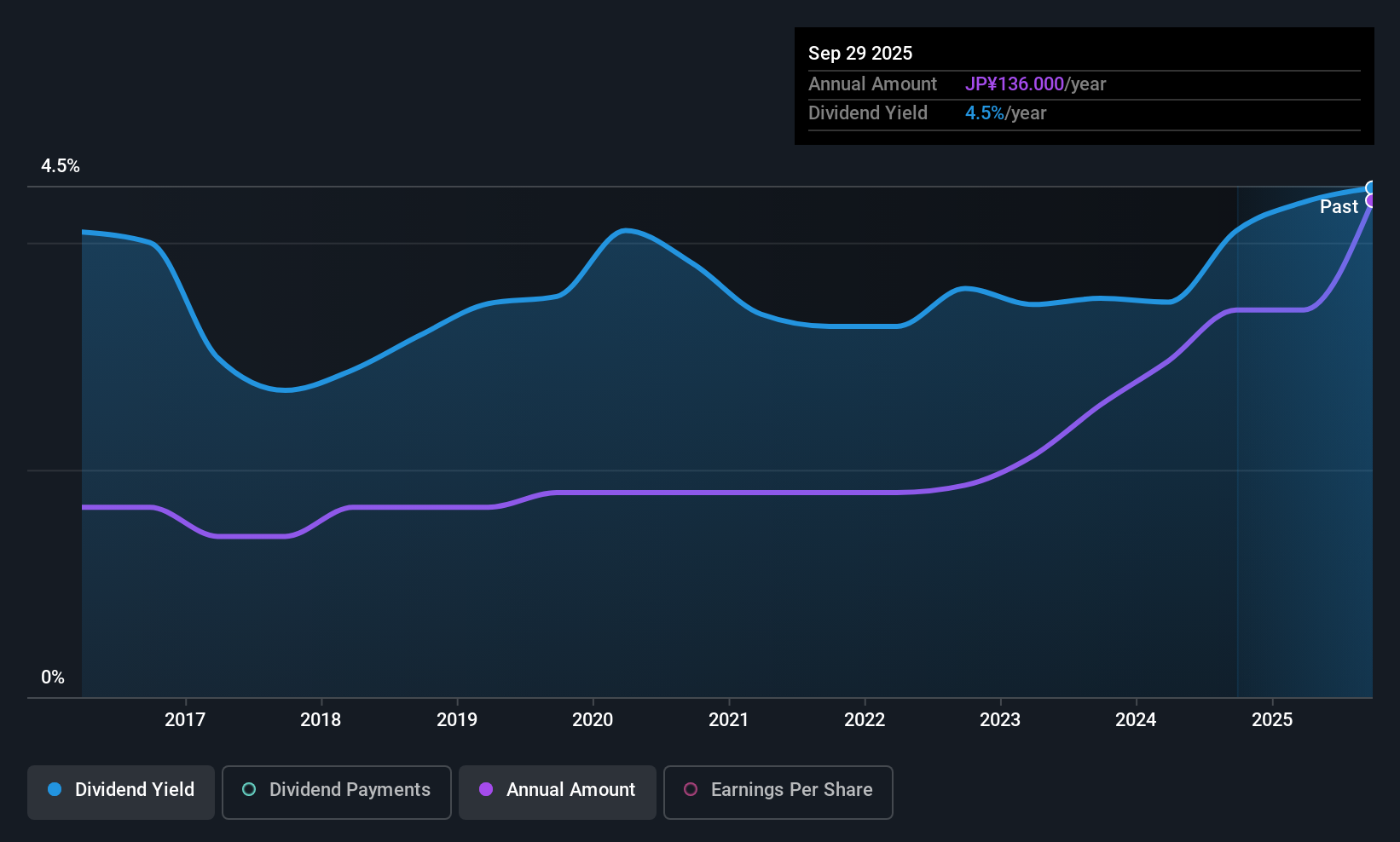The image size is (1400, 842).
Task: Toggle the Annual Amount legend series
Action: pos(558,790)
